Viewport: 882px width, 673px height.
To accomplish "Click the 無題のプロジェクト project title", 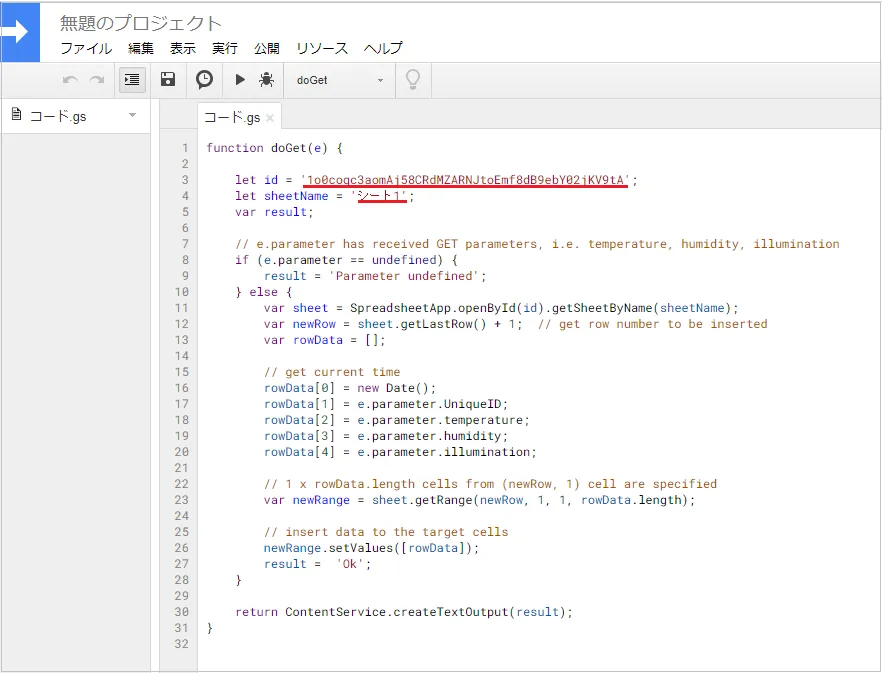I will coord(141,23).
